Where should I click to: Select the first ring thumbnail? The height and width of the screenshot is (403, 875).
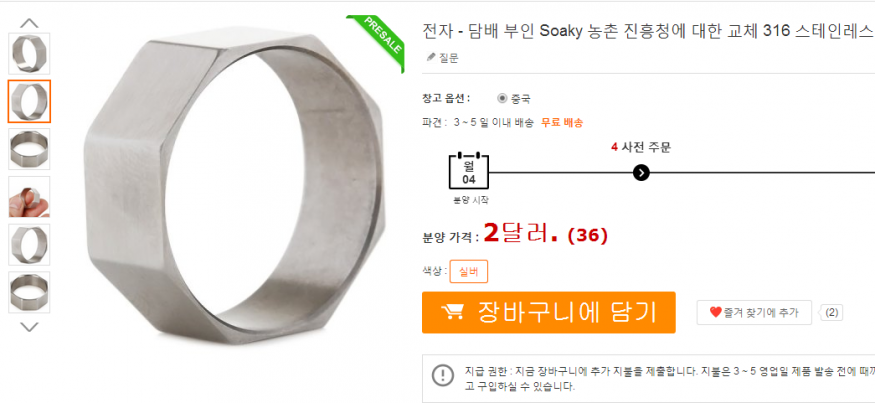point(29,54)
